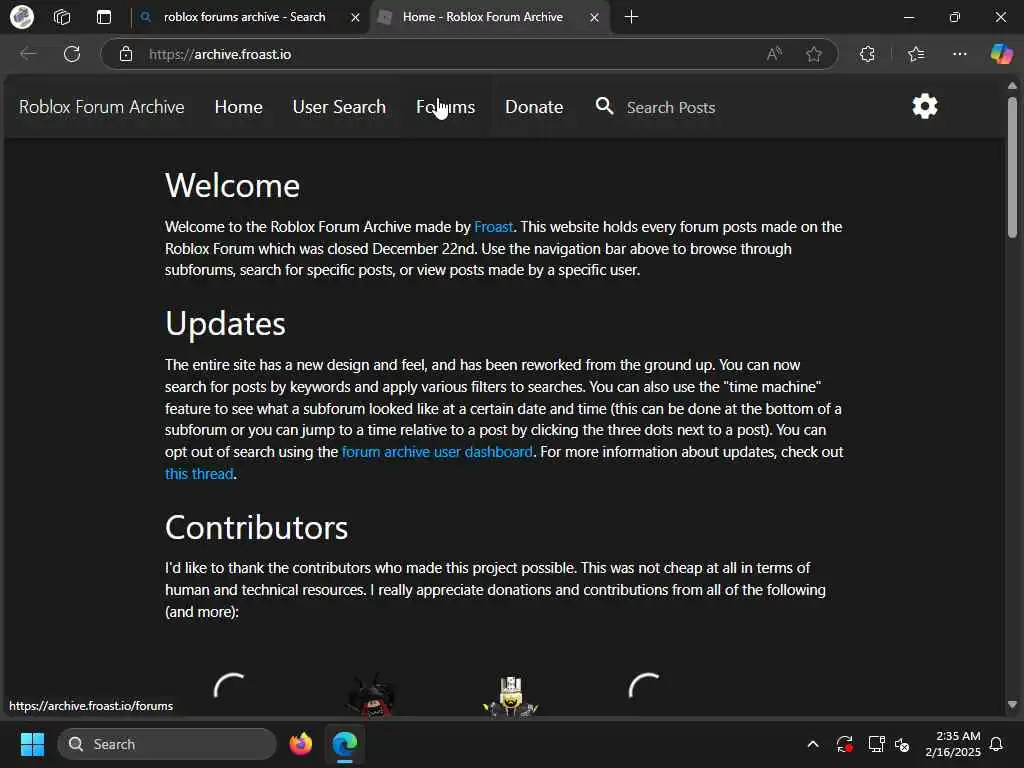This screenshot has height=768, width=1024.
Task: Open tab actions menu icon
Action: coord(104,17)
